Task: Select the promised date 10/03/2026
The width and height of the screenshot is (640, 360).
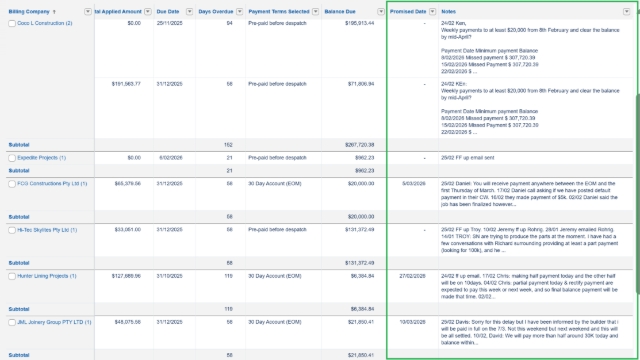Action: point(412,322)
